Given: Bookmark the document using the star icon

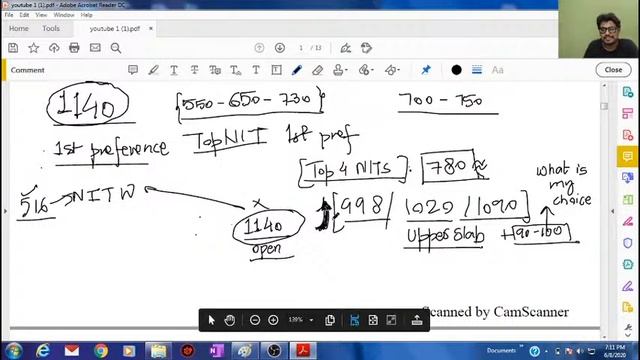Looking at the screenshot, I should click(x=33, y=48).
